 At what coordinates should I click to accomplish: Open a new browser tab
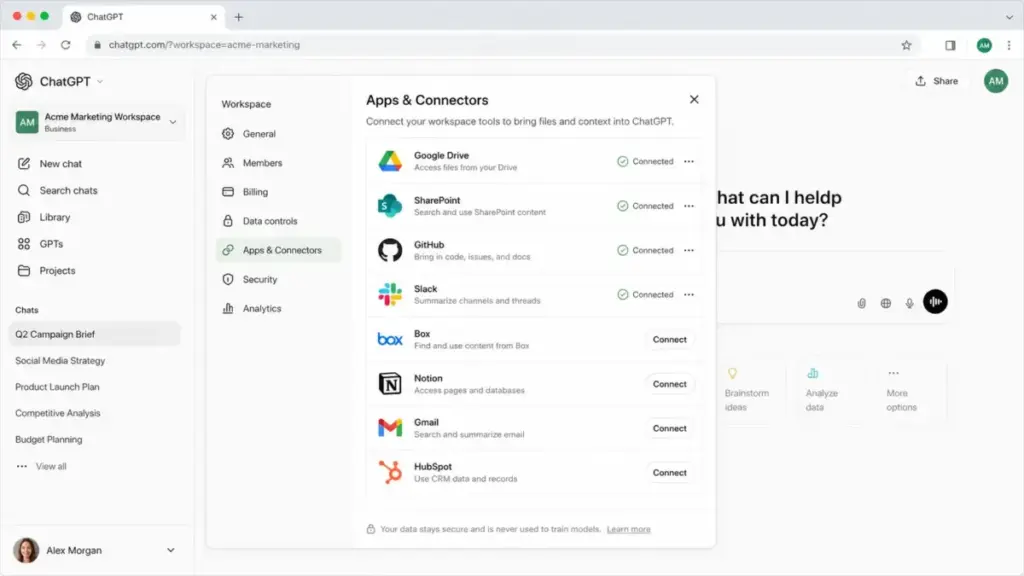[x=238, y=17]
